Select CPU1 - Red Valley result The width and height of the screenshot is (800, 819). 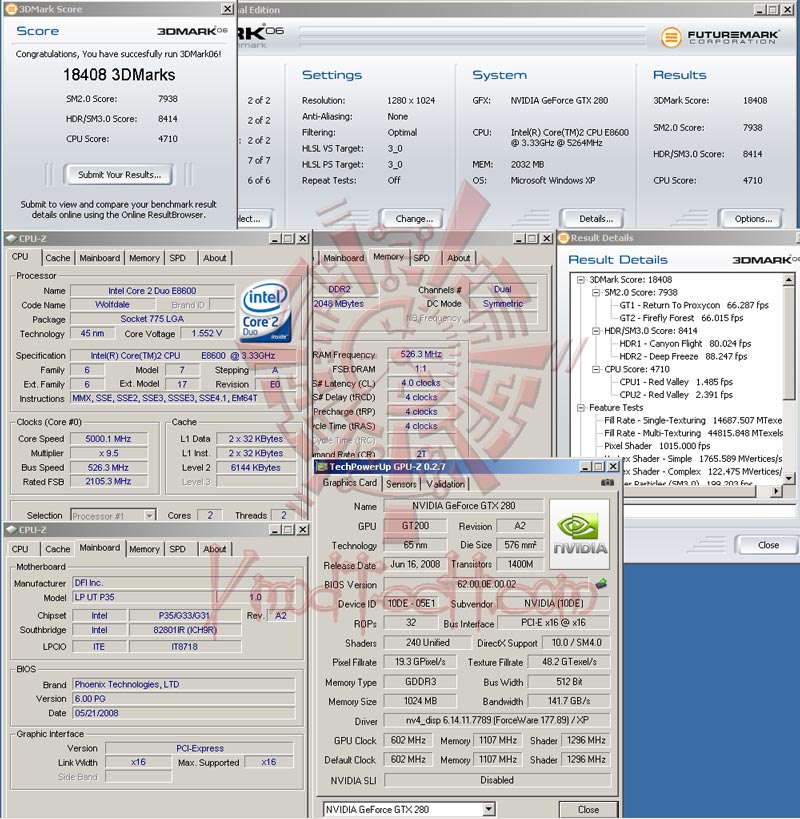676,382
